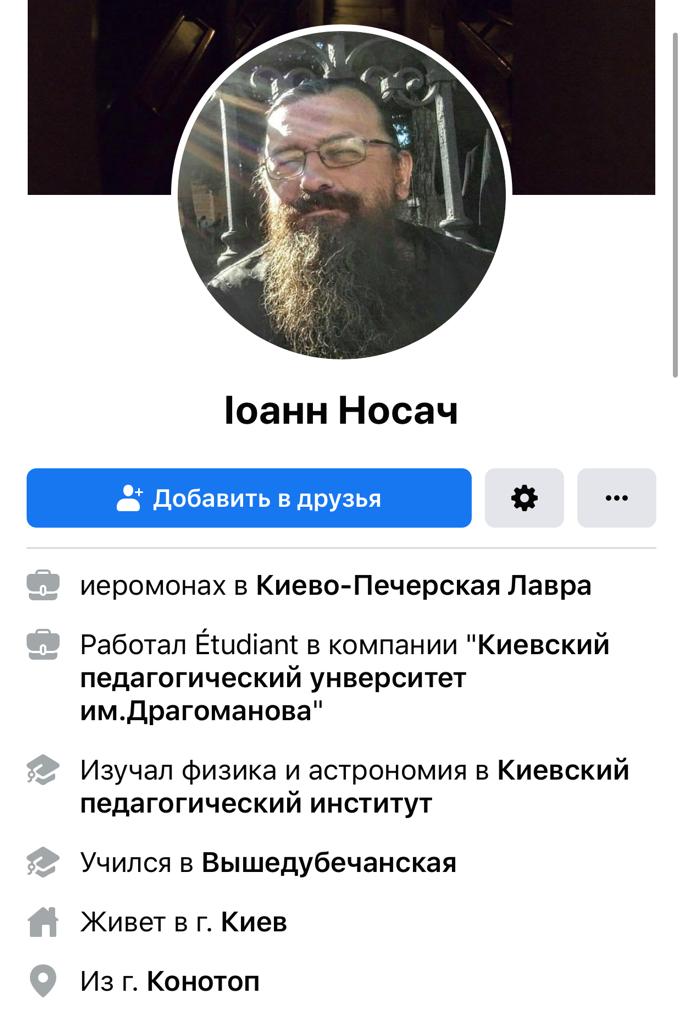Viewport: 683px width, 1024px height.
Task: Open the round profile photo
Action: point(342,193)
